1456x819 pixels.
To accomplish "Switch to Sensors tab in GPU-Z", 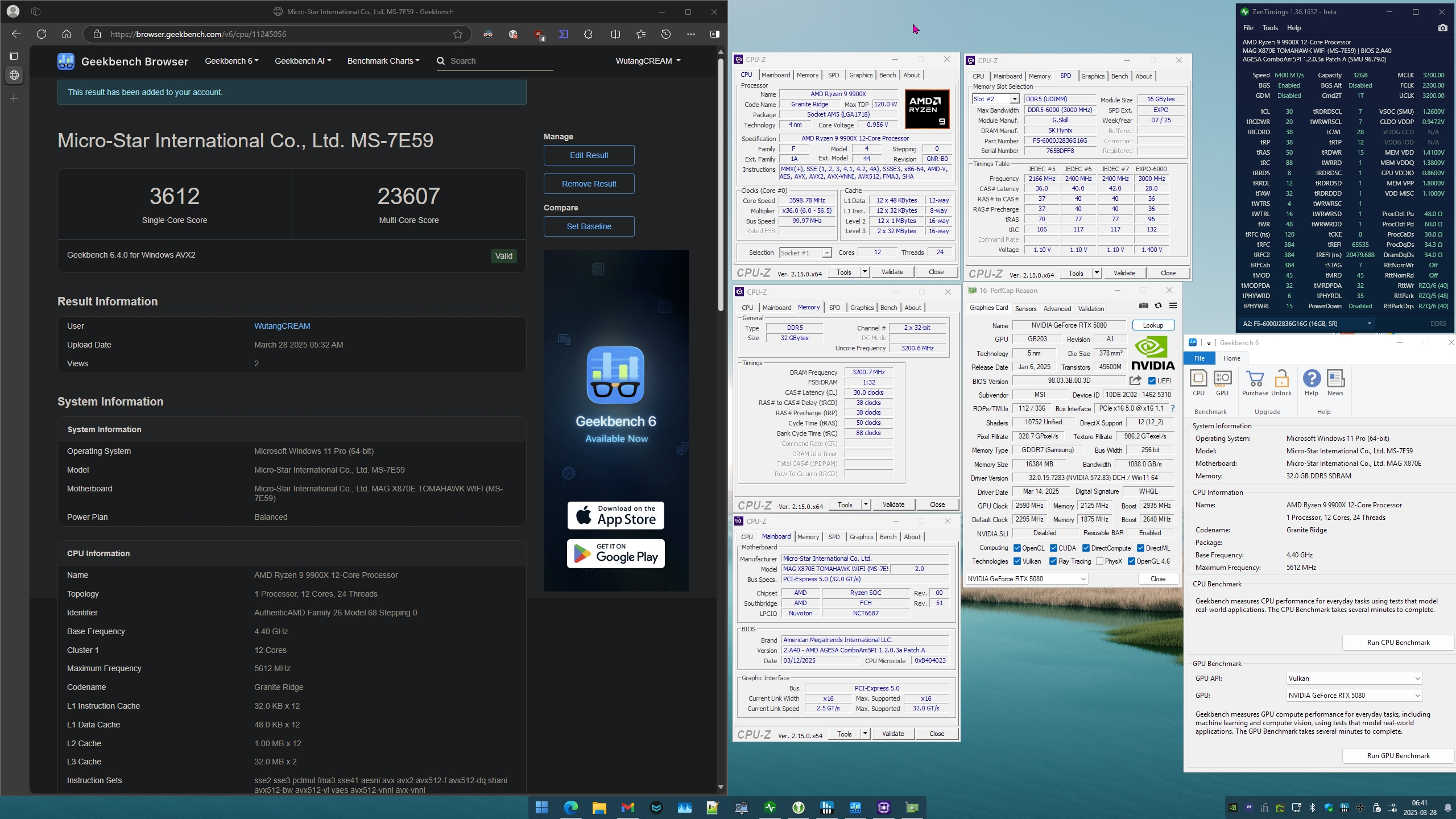I will click(x=1025, y=309).
